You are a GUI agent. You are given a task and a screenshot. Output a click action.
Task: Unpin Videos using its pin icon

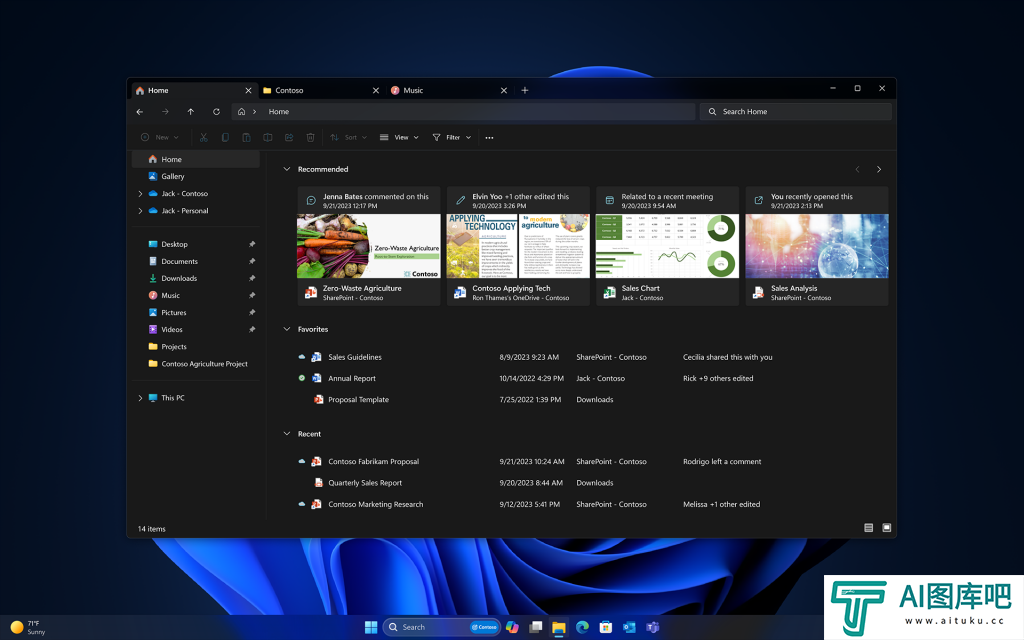[252, 330]
